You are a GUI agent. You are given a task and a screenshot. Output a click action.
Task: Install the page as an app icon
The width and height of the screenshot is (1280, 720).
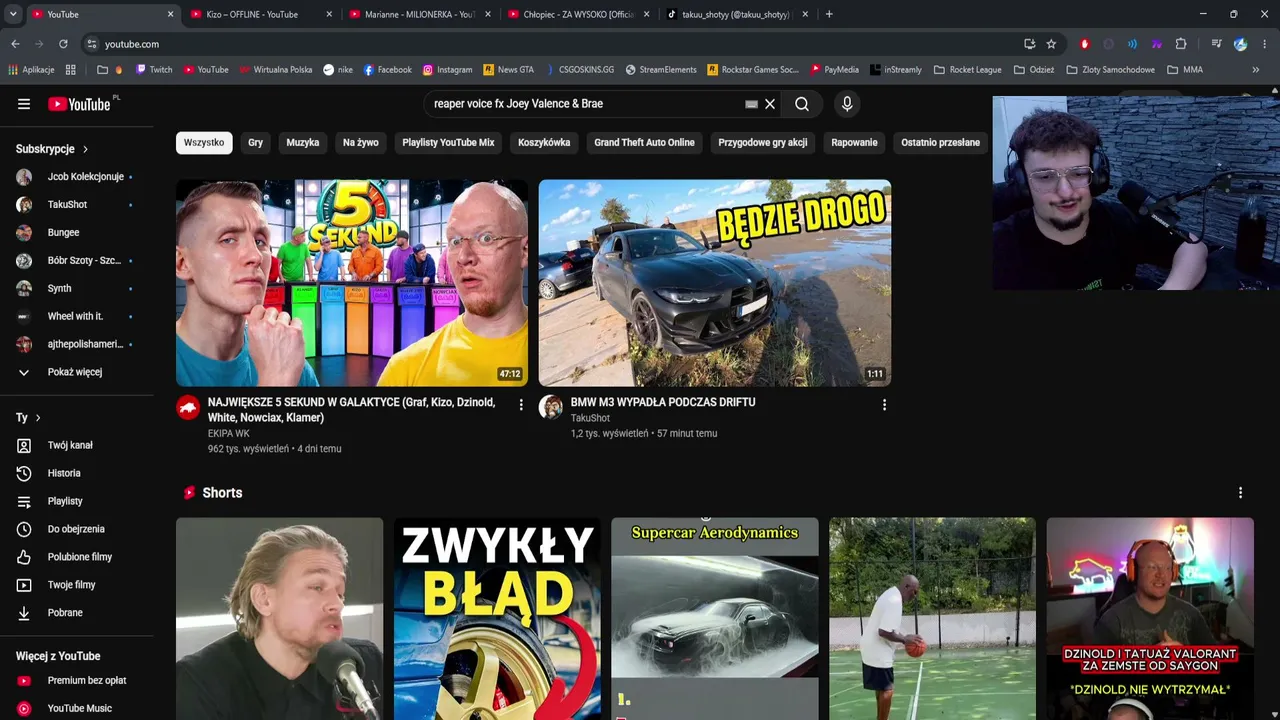(1029, 44)
